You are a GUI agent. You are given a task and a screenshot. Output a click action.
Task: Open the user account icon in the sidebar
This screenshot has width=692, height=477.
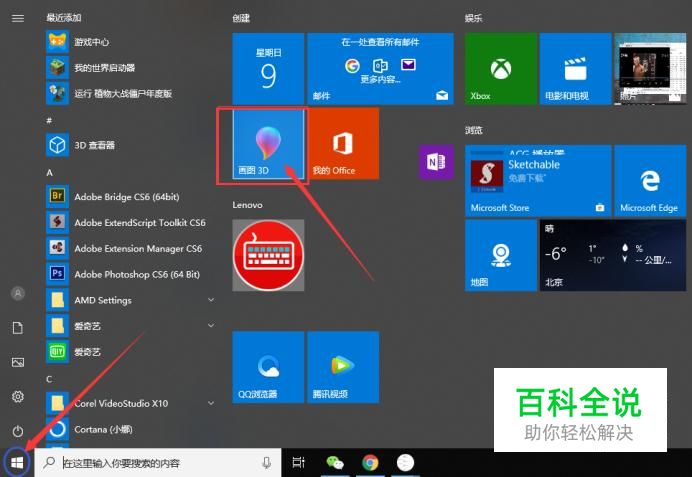coord(18,293)
